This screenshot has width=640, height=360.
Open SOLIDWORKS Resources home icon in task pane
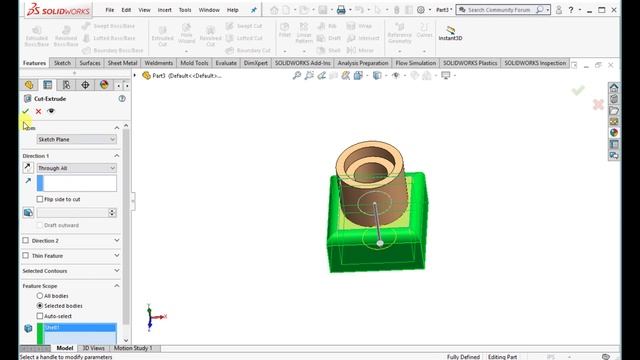[614, 87]
